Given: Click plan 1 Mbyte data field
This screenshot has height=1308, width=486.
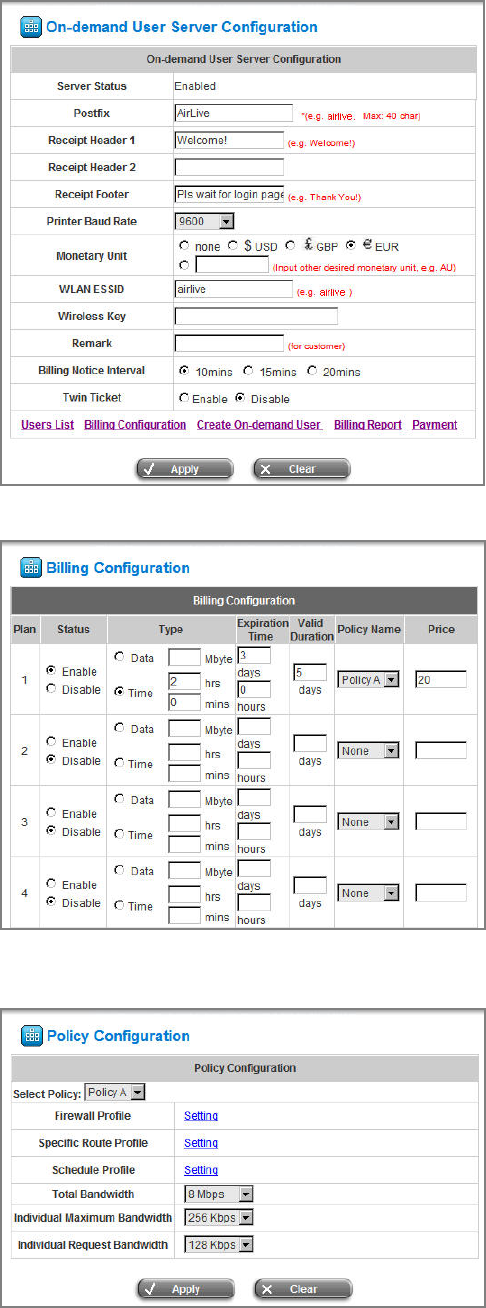Looking at the screenshot, I should 185,658.
